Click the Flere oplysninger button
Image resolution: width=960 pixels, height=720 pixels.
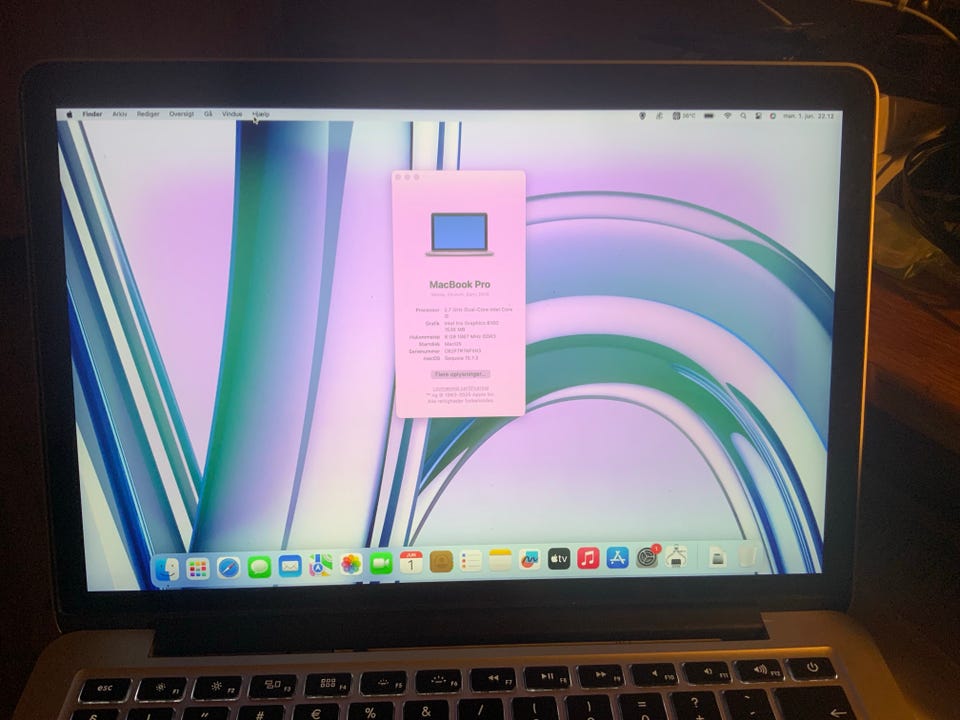tap(460, 374)
